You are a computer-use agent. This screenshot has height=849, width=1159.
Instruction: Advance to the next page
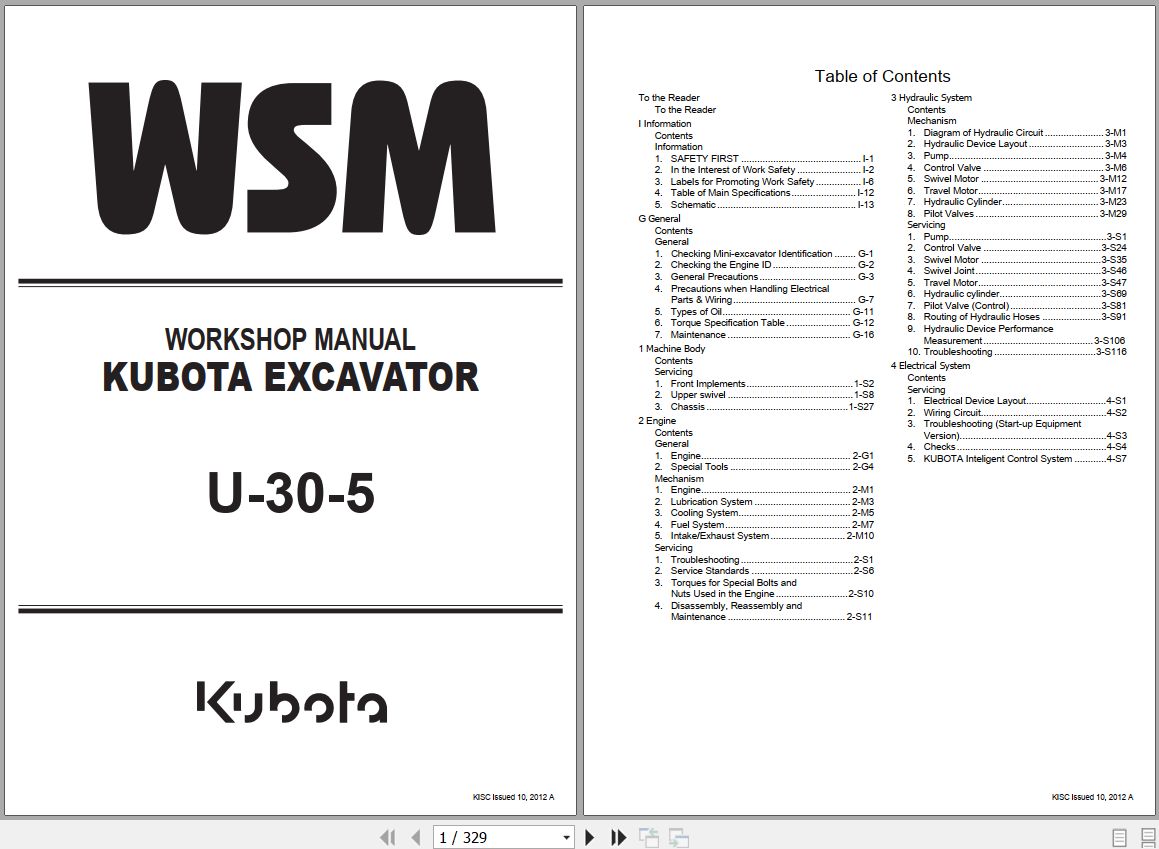click(x=590, y=837)
